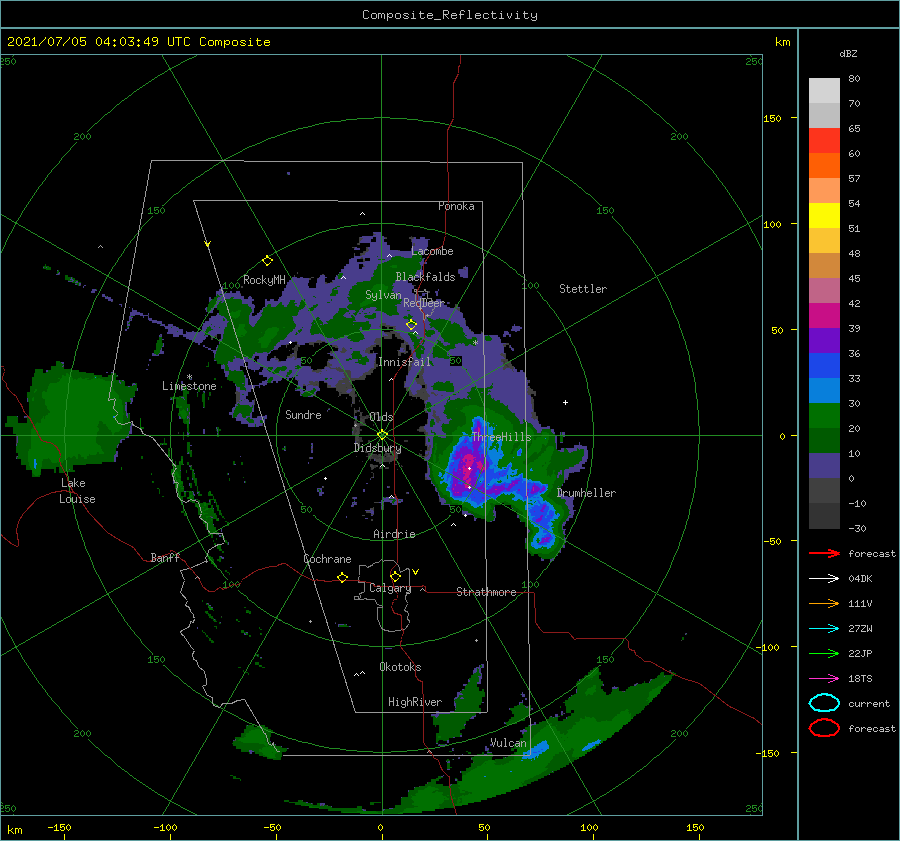Click the RedDeer city label
Image resolution: width=900 pixels, height=841 pixels.
424,303
